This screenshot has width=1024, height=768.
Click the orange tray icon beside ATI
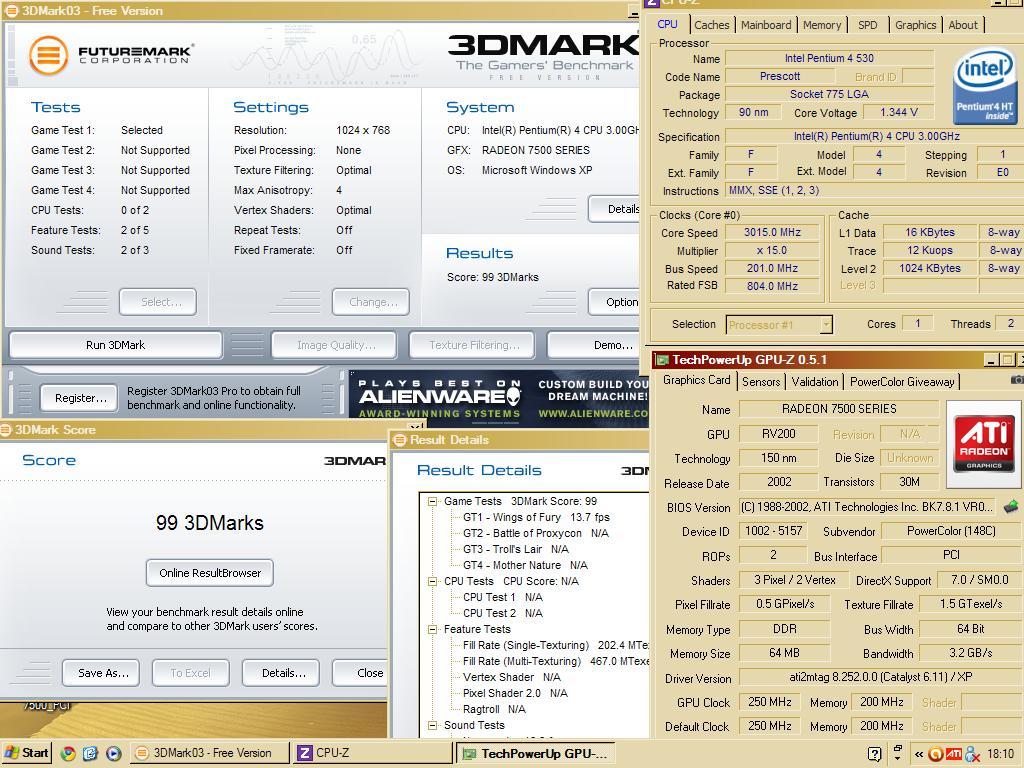[x=935, y=754]
